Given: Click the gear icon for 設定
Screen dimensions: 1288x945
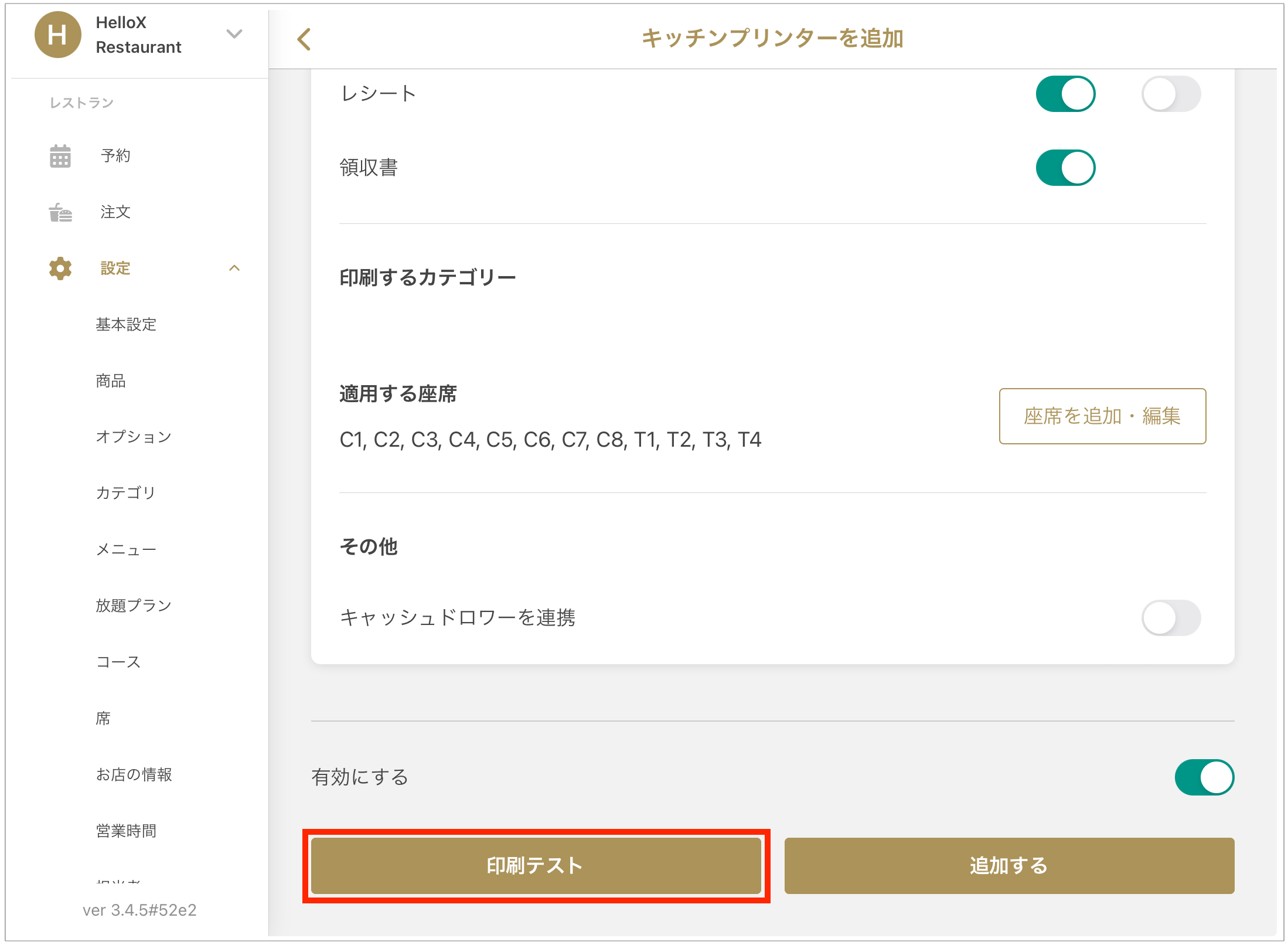Looking at the screenshot, I should (x=60, y=268).
